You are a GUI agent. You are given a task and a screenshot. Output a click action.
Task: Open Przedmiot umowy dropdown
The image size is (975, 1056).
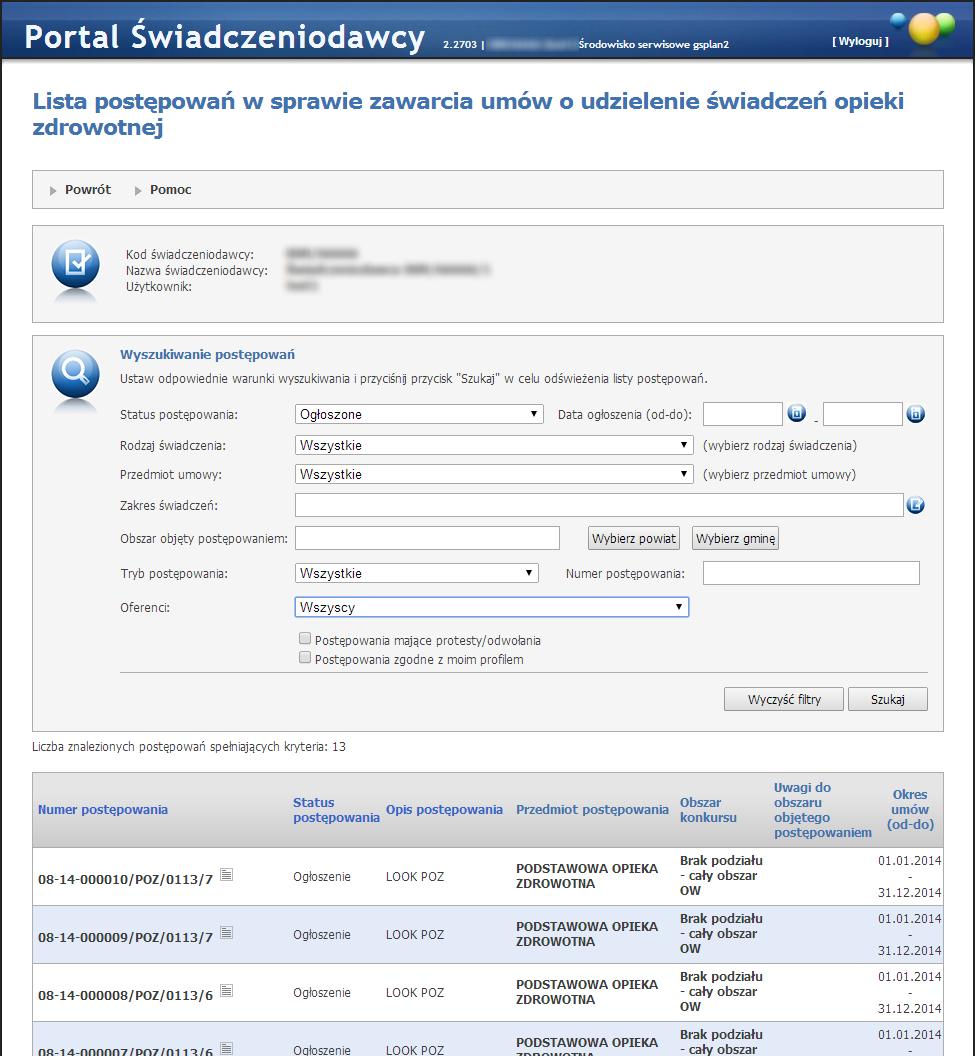click(x=494, y=474)
